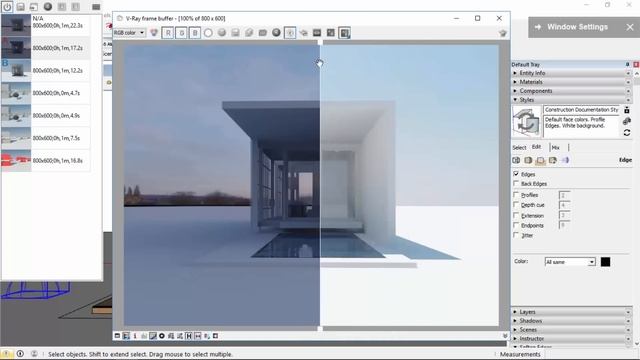Click the teapot render icon in frame buffer

pyautogui.click(x=502, y=33)
